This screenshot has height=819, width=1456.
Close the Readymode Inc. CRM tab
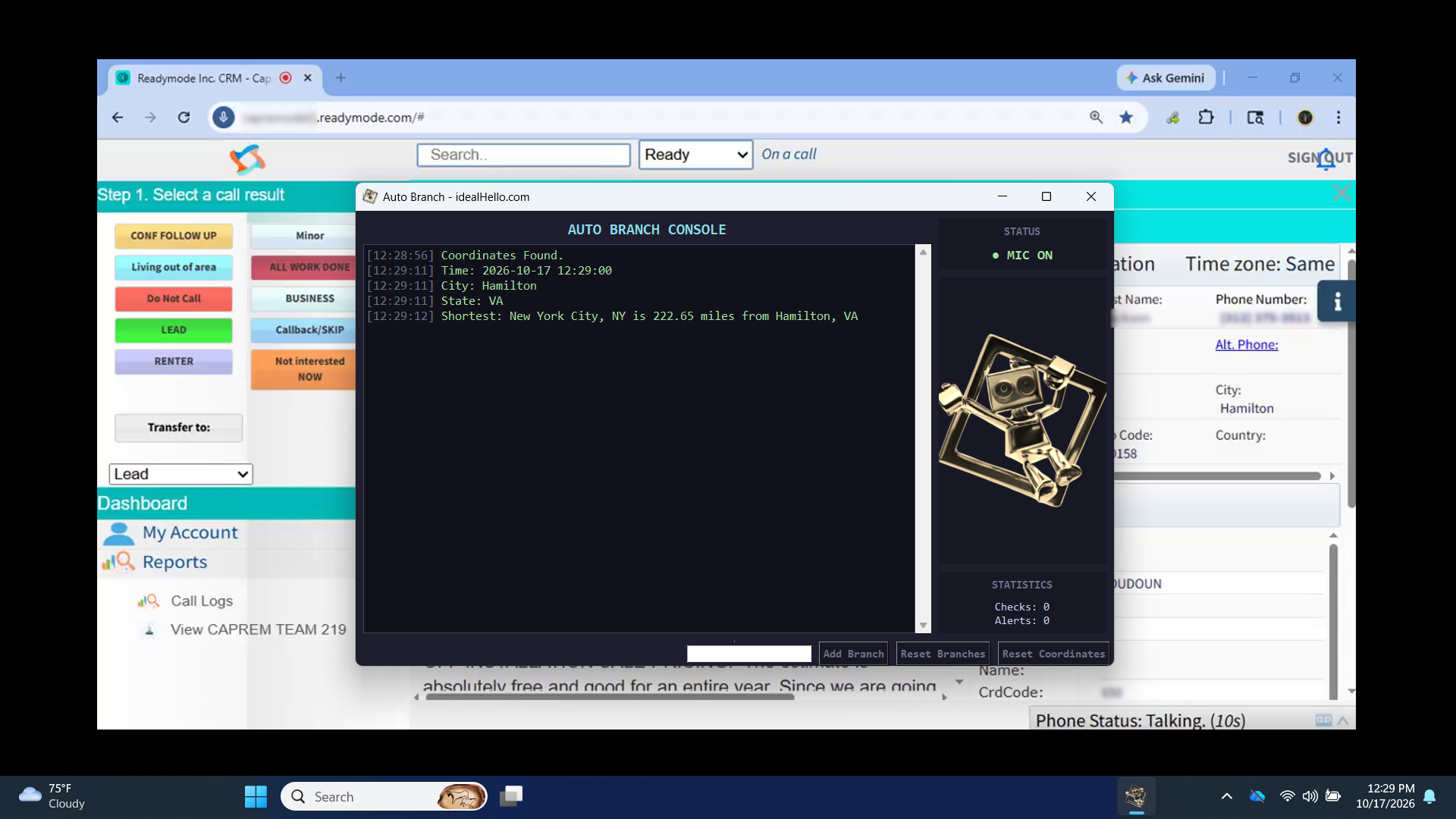pyautogui.click(x=308, y=78)
